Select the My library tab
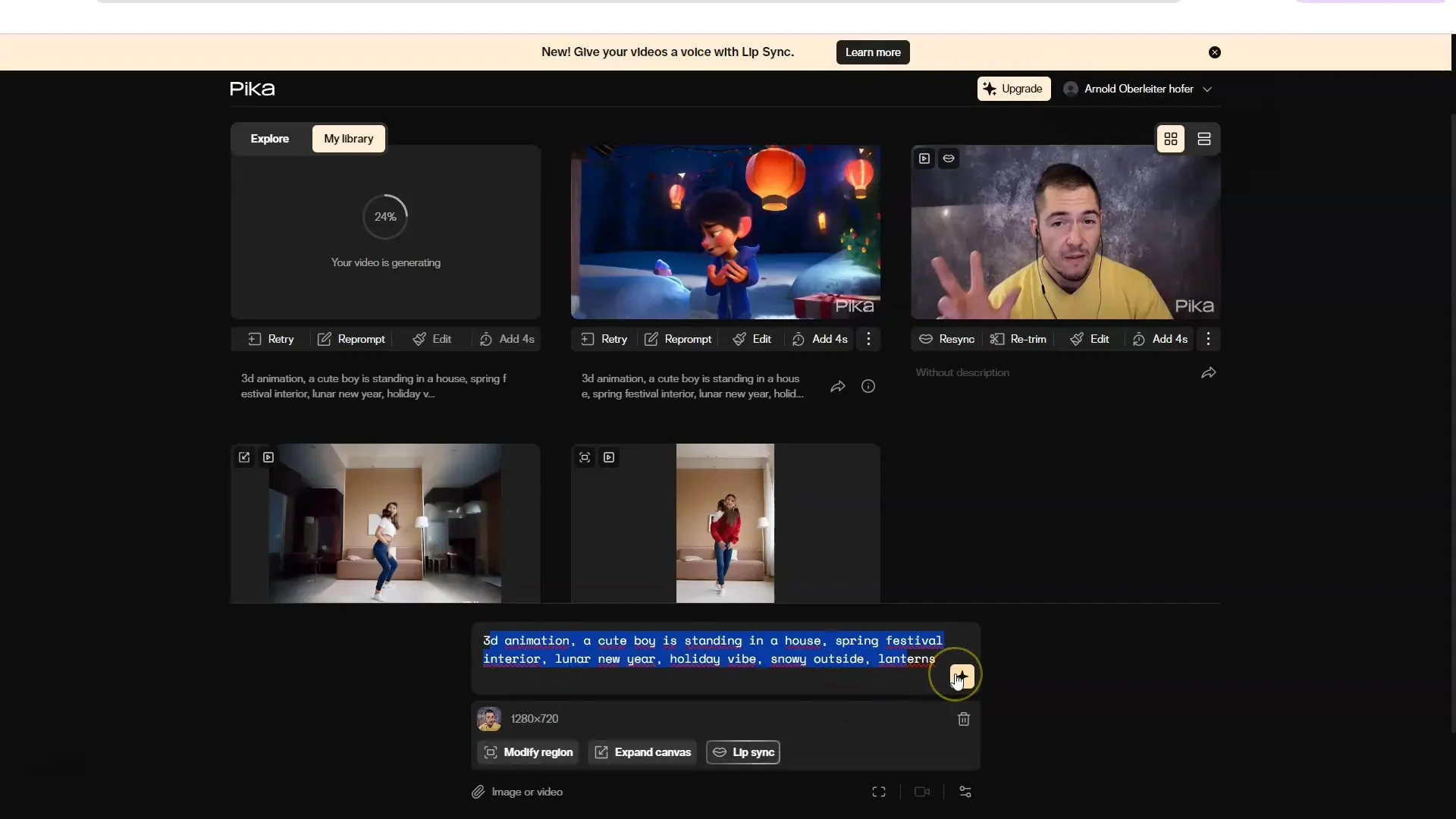 coord(348,138)
